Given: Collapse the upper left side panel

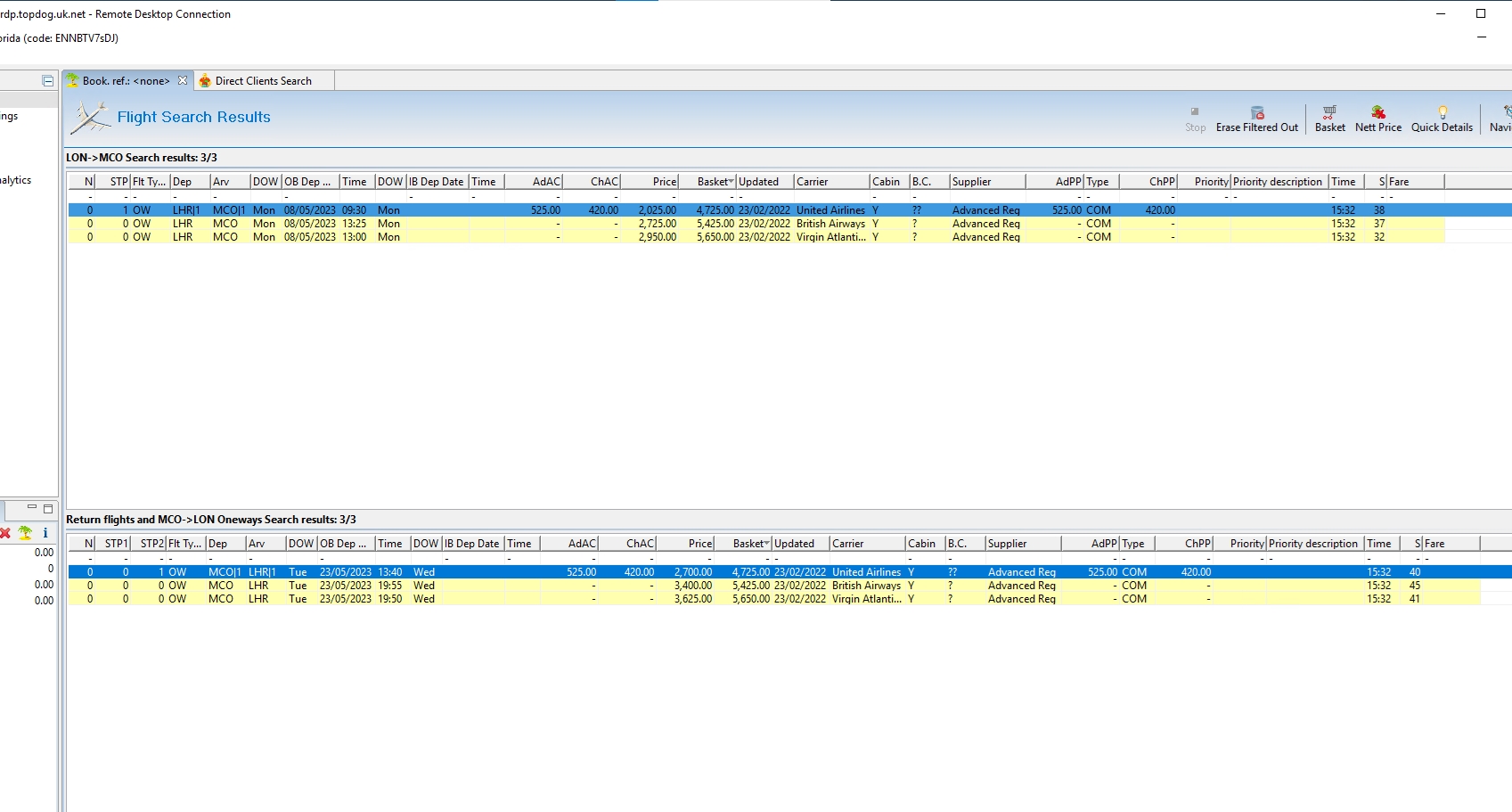Looking at the screenshot, I should [48, 81].
